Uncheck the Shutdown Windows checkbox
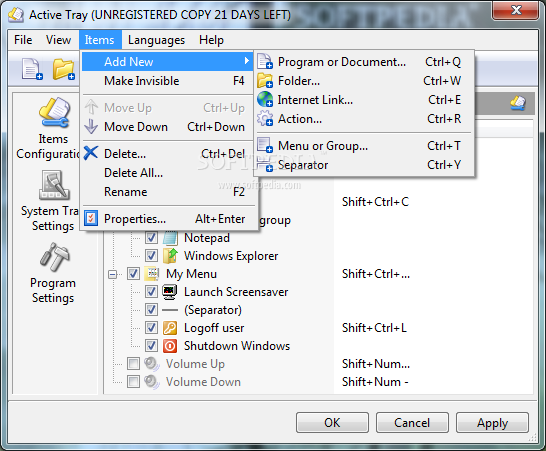The height and width of the screenshot is (451, 546). click(x=151, y=346)
